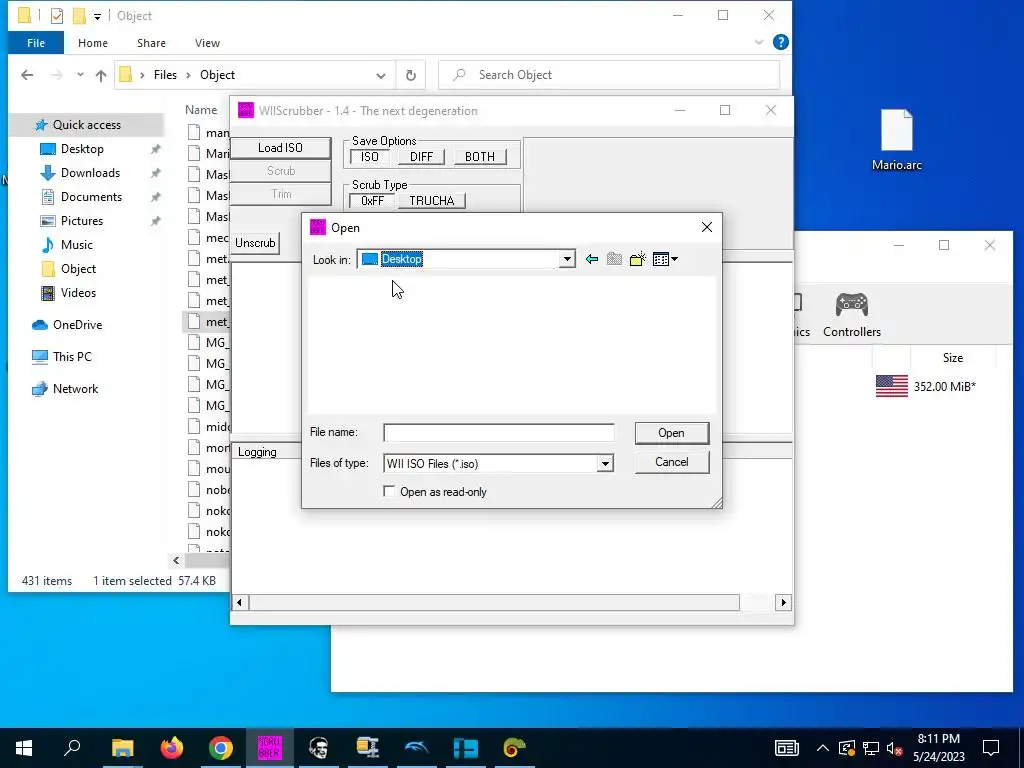
Task: Click Explorer horizontal scrollbar left arrow
Action: coord(176,560)
